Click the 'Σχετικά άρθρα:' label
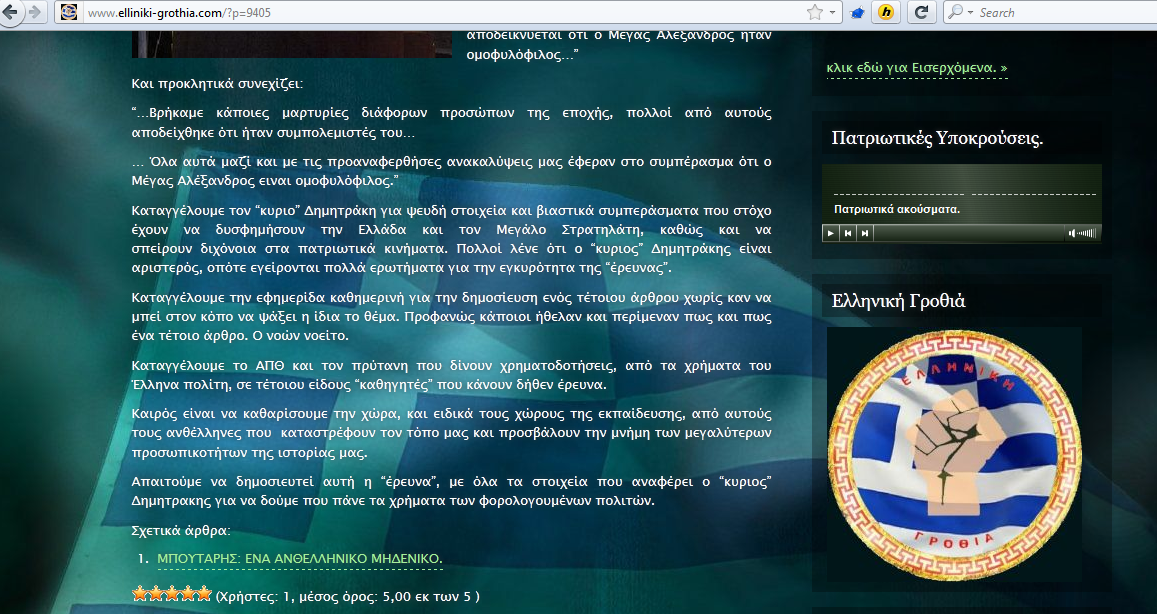 pyautogui.click(x=181, y=531)
